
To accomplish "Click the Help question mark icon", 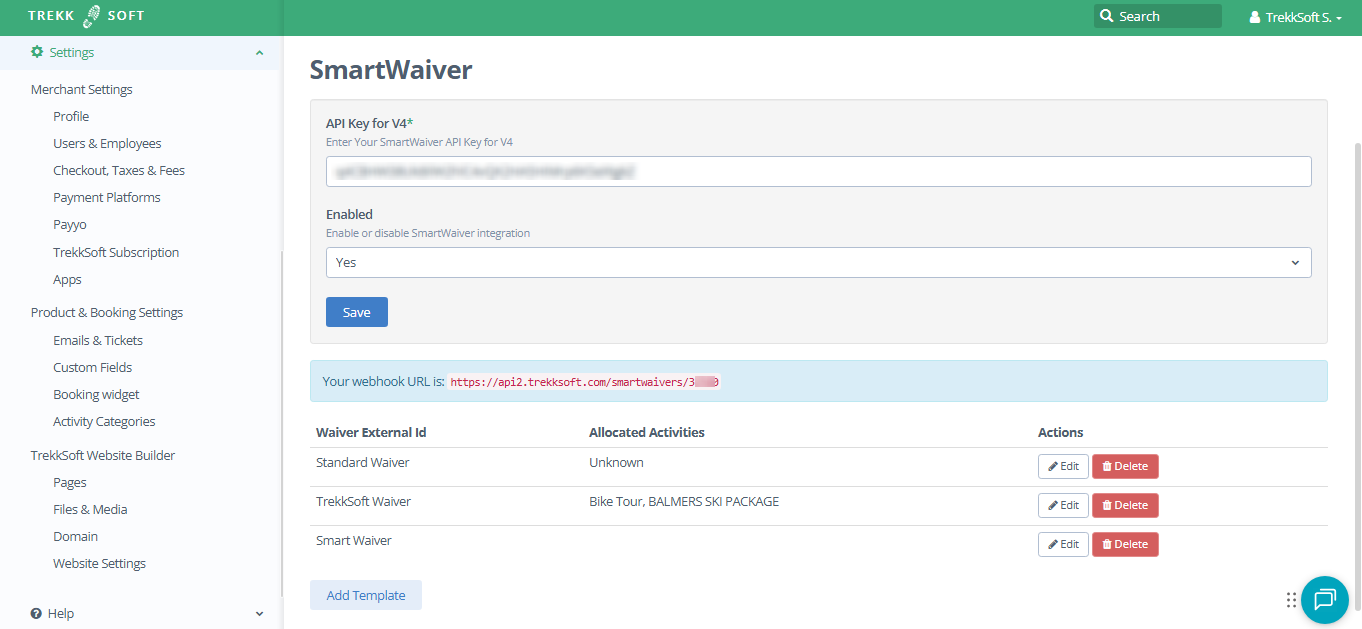I will tap(36, 613).
